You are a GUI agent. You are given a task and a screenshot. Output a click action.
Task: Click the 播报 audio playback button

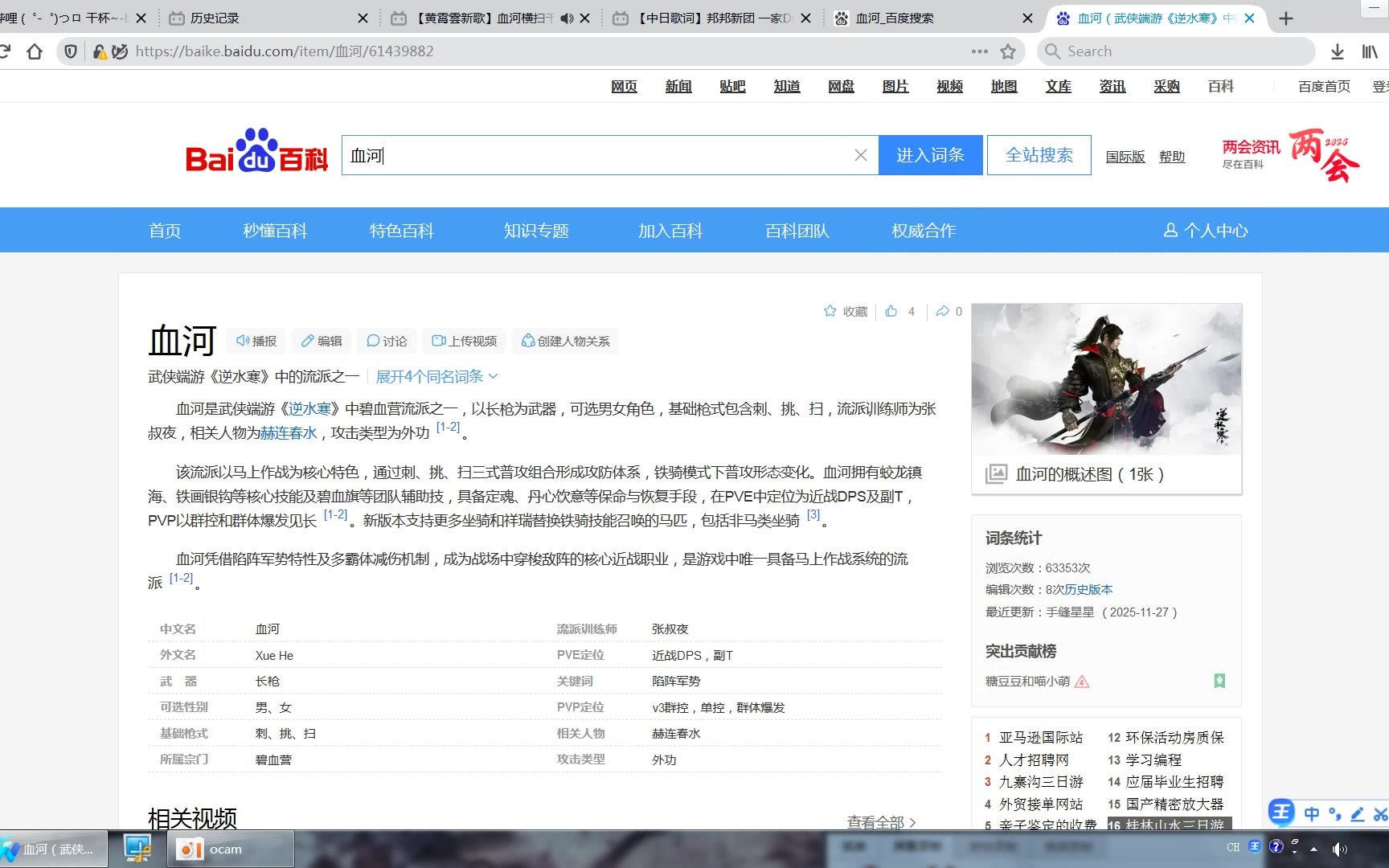[x=256, y=341]
